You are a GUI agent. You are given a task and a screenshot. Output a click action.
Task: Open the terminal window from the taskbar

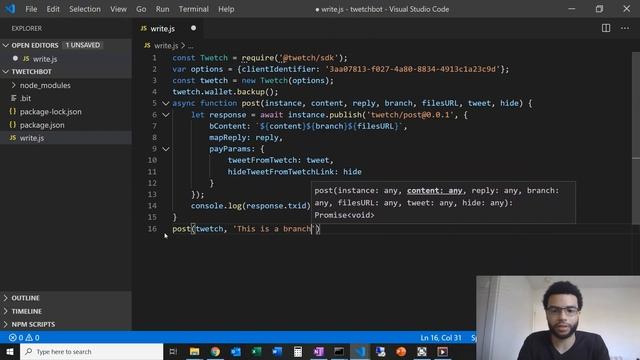click(x=339, y=351)
